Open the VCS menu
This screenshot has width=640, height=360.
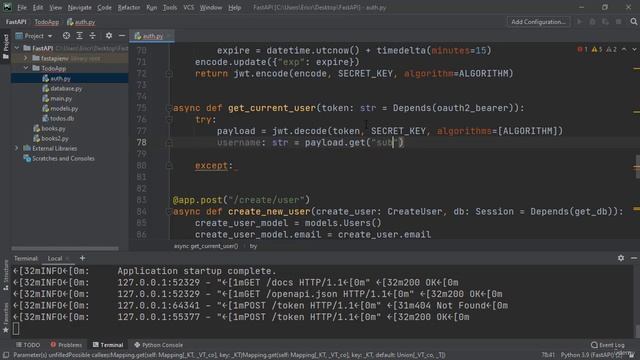coord(189,7)
